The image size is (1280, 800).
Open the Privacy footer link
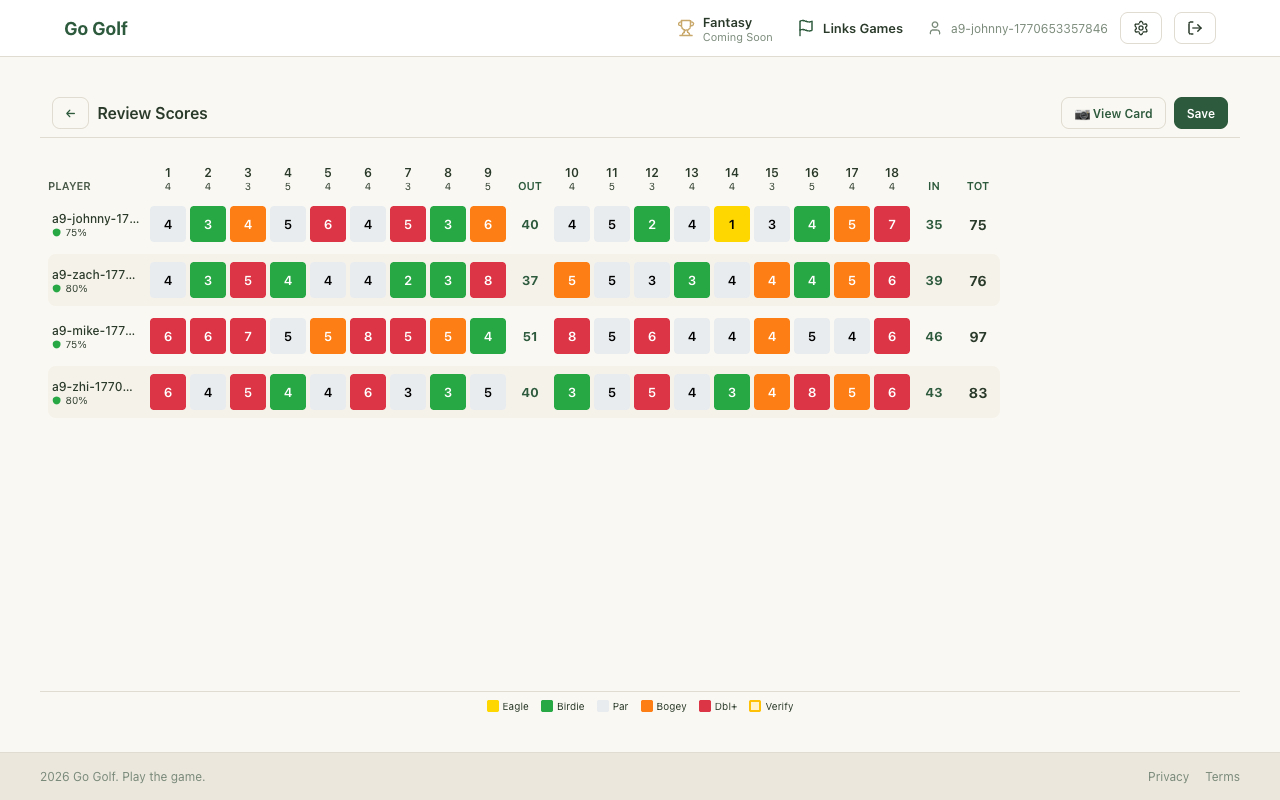click(x=1168, y=776)
